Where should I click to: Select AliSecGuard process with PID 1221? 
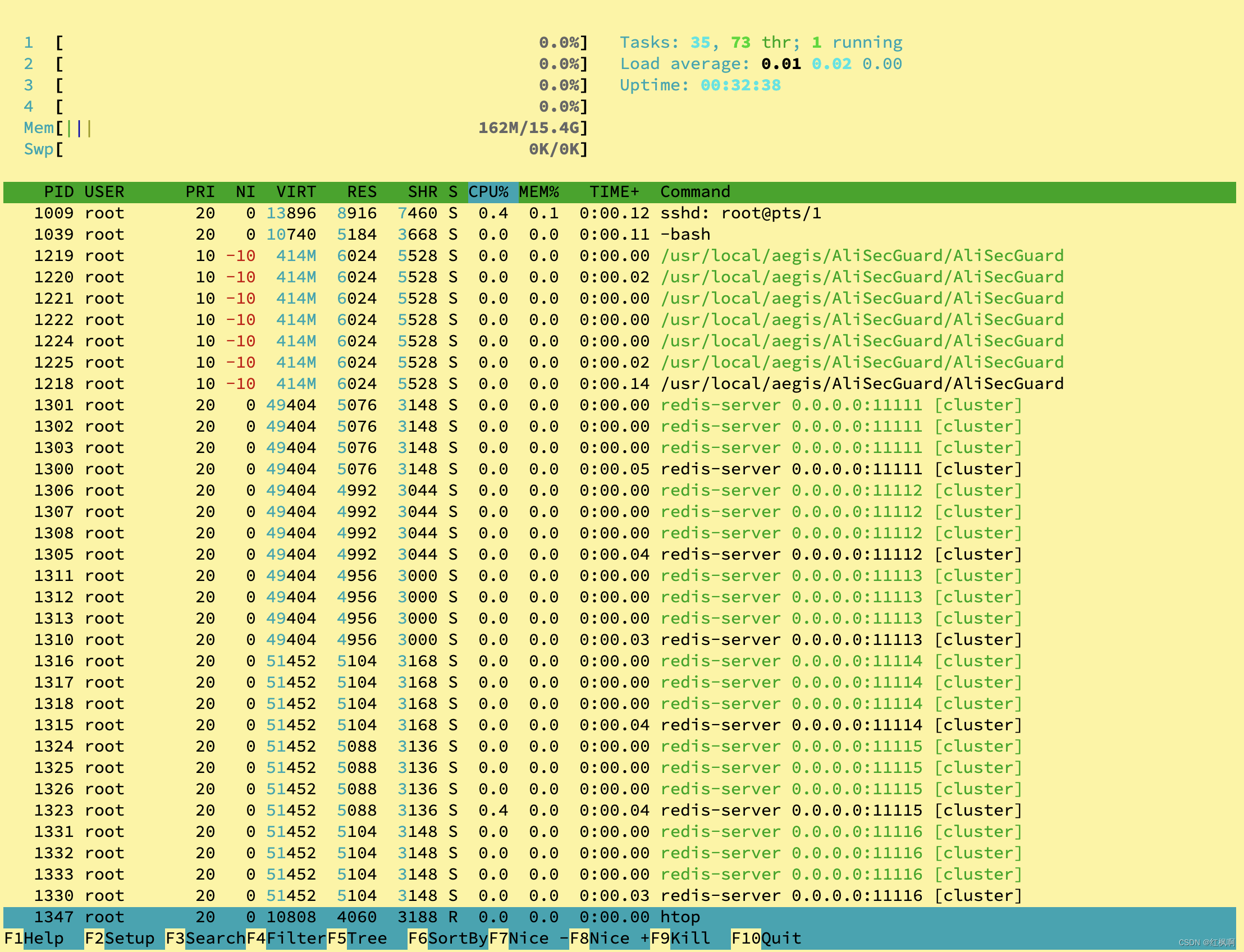pos(619,299)
